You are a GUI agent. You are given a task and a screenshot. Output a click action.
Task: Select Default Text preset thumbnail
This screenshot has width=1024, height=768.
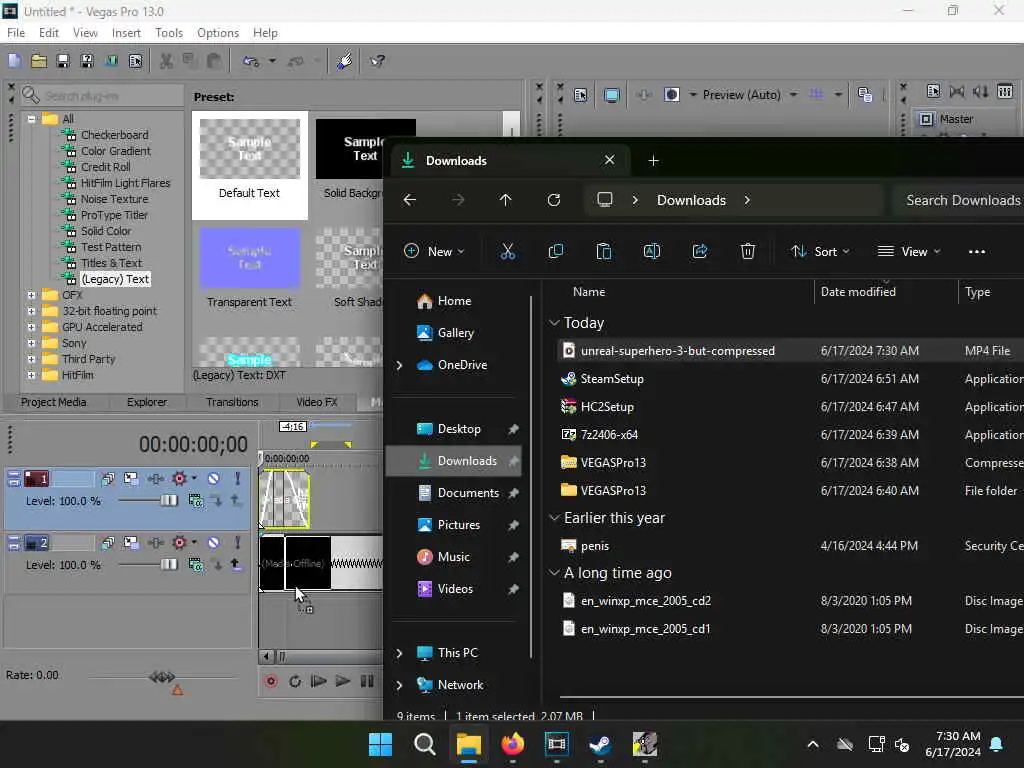tap(249, 149)
